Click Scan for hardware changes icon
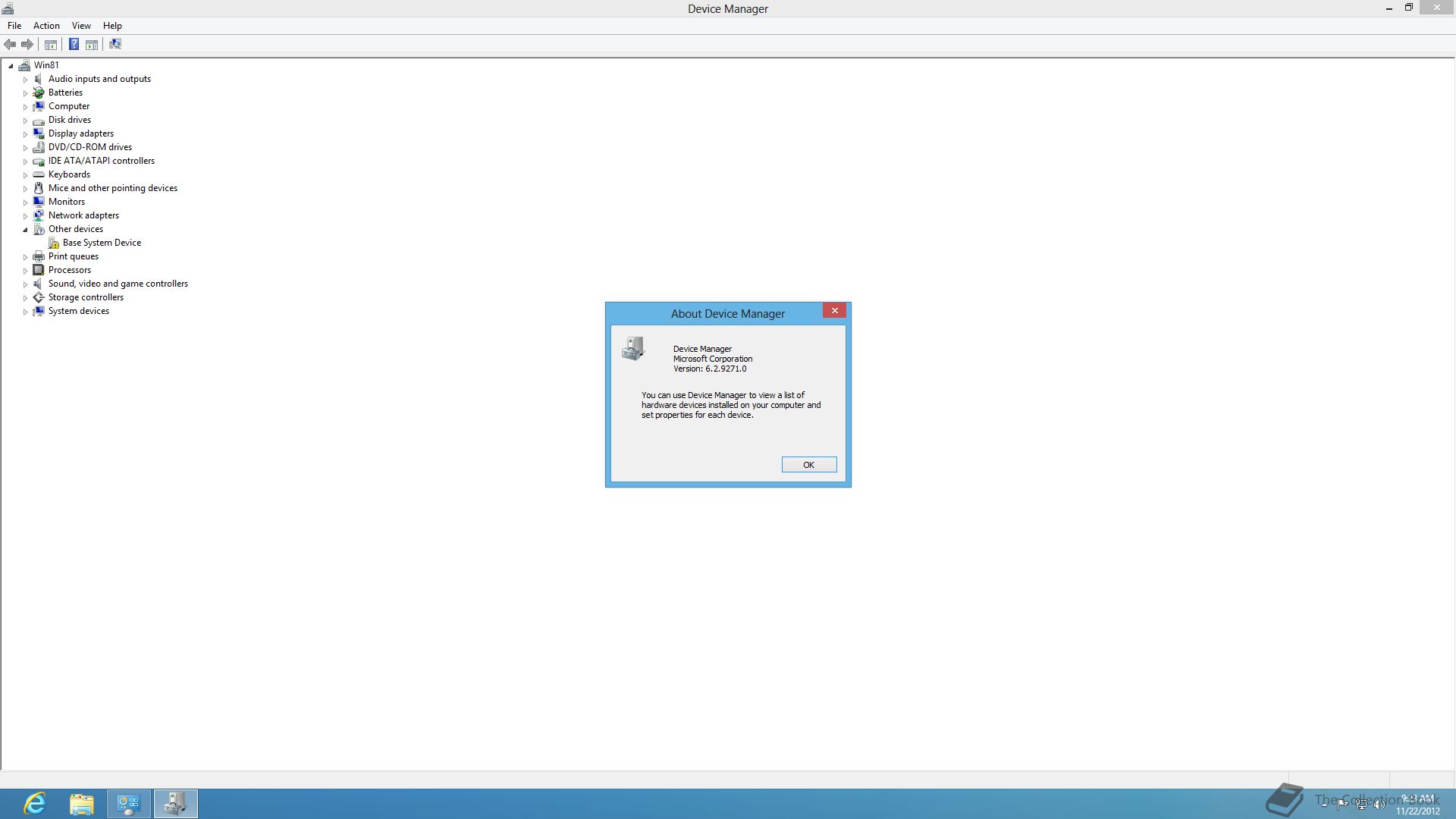The width and height of the screenshot is (1456, 819). tap(115, 45)
